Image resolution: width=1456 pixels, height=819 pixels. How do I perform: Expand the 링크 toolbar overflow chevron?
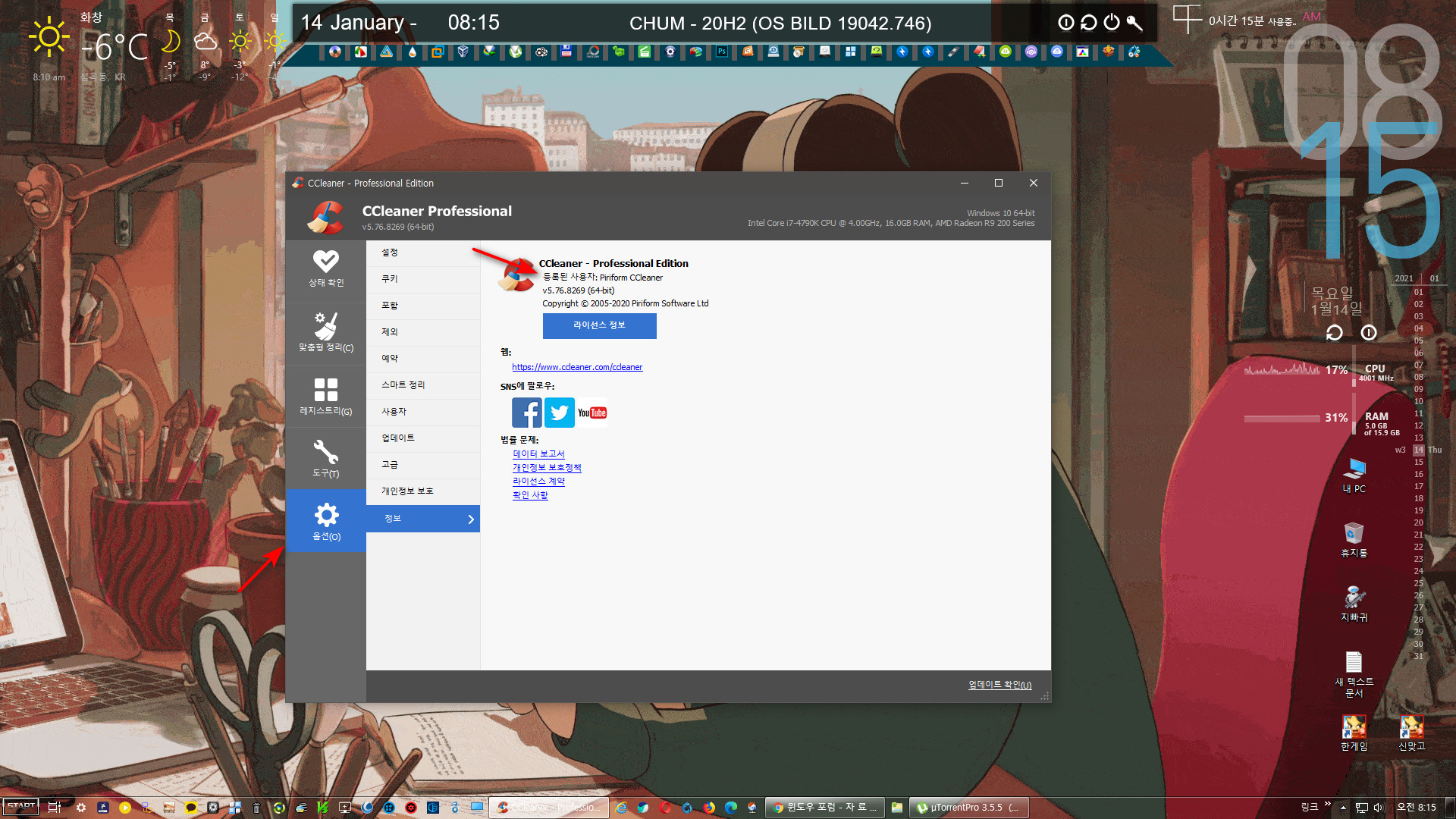[1327, 805]
